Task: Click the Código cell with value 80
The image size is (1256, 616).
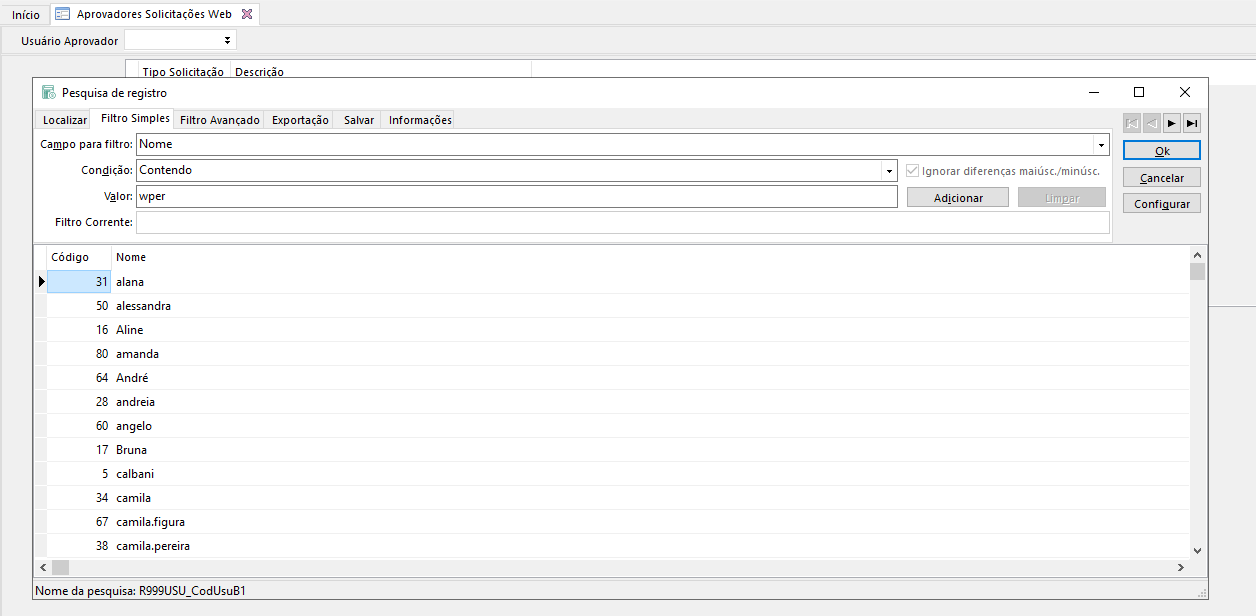Action: (x=79, y=354)
